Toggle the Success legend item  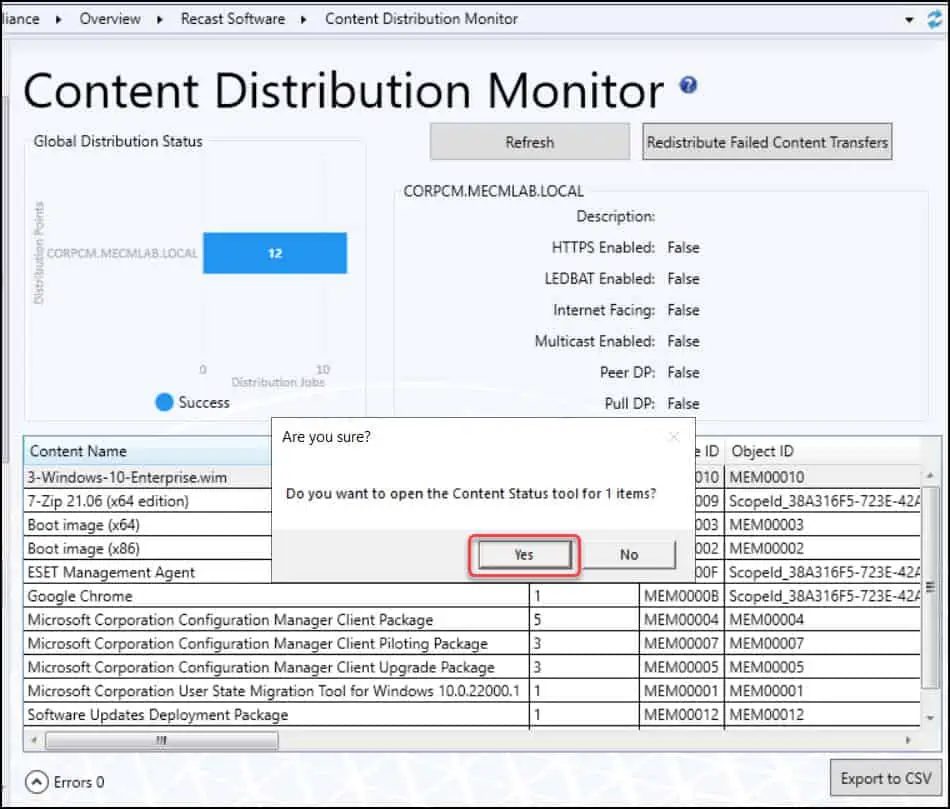(x=192, y=402)
